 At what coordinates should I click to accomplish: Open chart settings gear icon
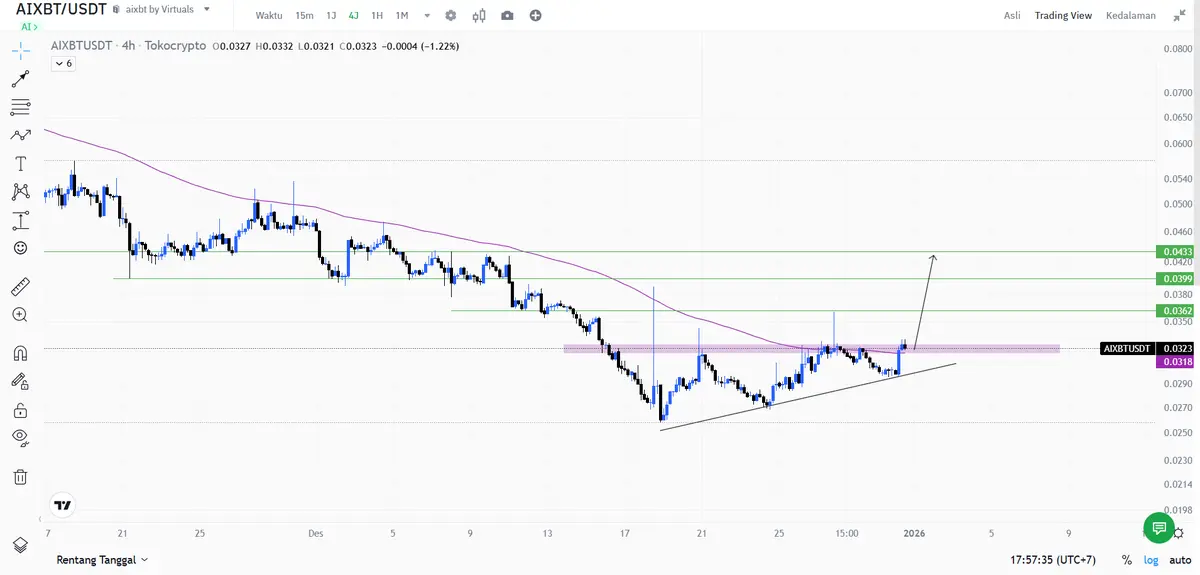tap(450, 15)
